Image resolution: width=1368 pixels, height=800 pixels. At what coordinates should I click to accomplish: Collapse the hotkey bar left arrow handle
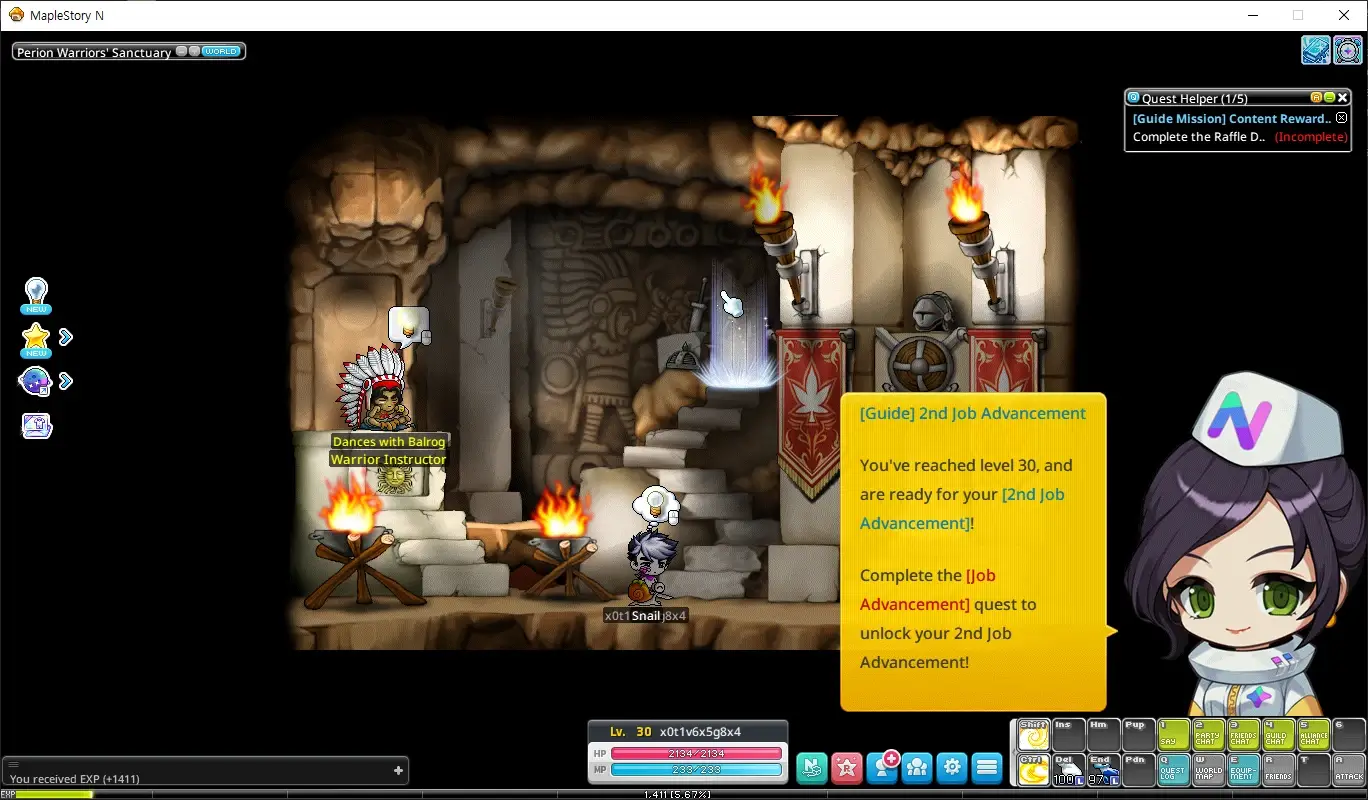(1013, 752)
